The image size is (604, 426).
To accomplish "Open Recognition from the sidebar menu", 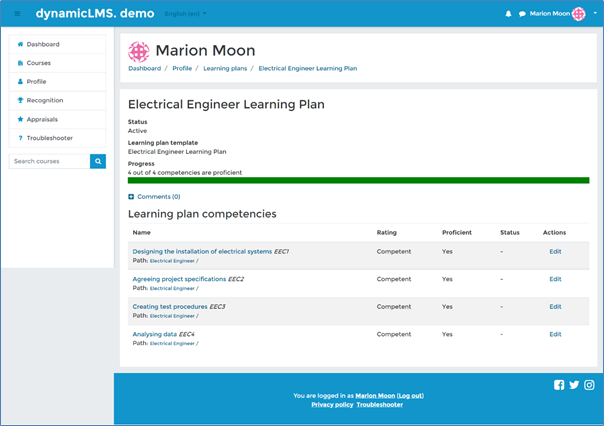I will 57,100.
